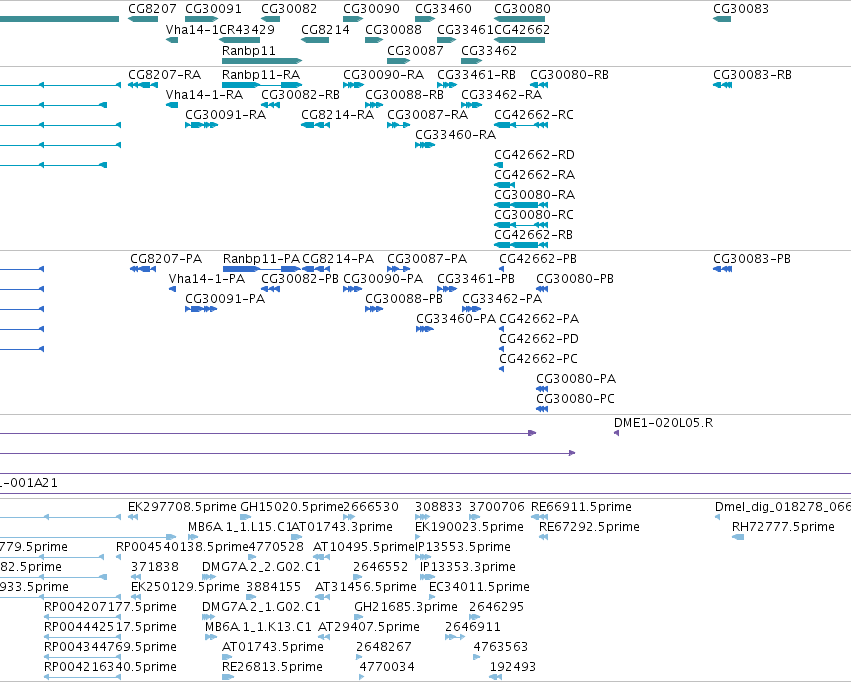
Task: Click the DME1-020L05.R feature
Action: pyautogui.click(x=617, y=432)
